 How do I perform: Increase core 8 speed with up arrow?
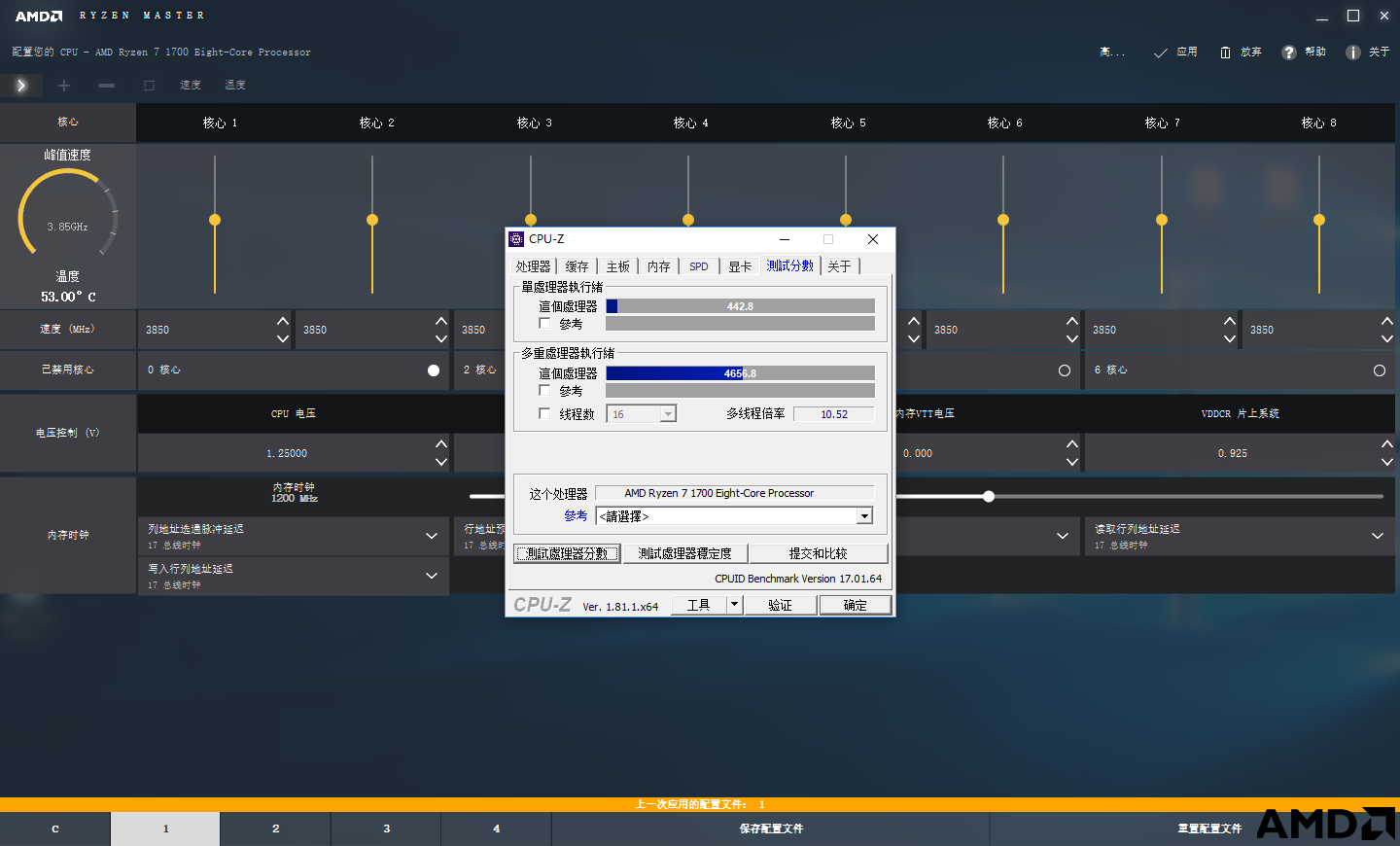pyautogui.click(x=1387, y=321)
